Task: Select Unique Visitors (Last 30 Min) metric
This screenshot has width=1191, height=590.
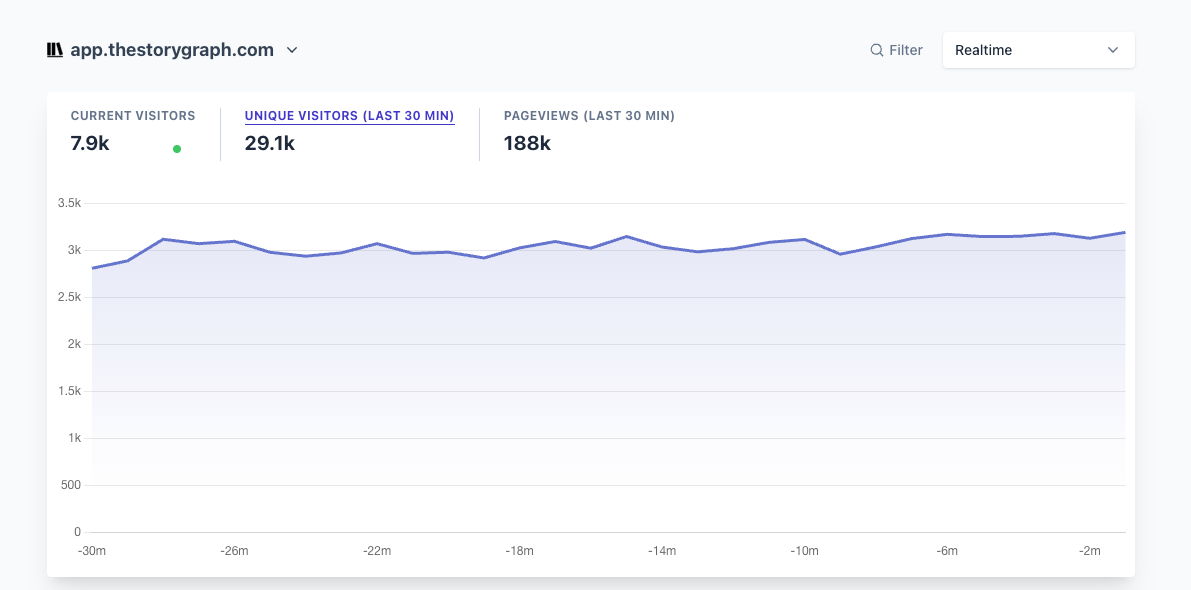Action: (x=349, y=116)
